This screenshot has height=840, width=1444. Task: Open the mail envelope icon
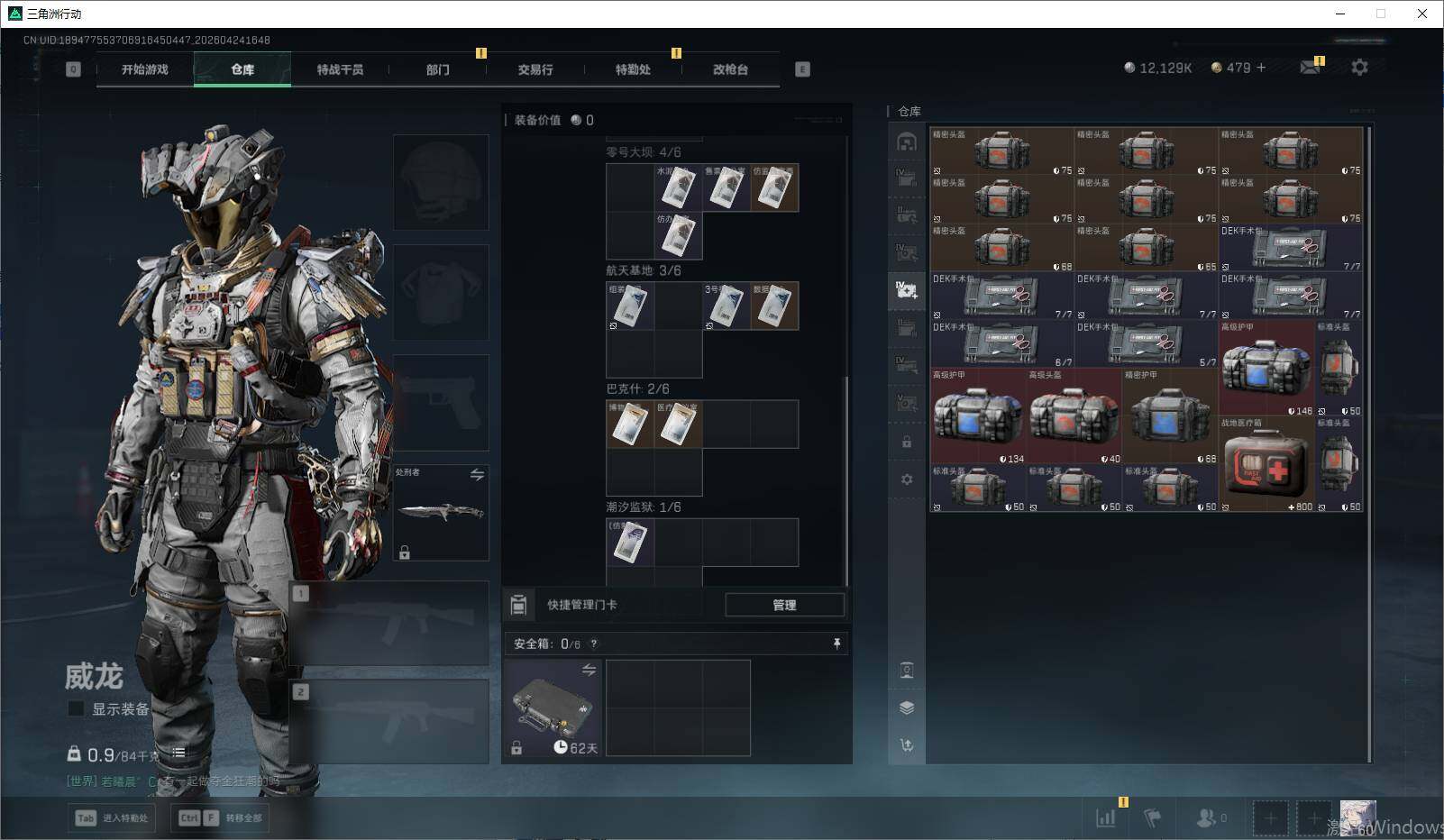1311,68
